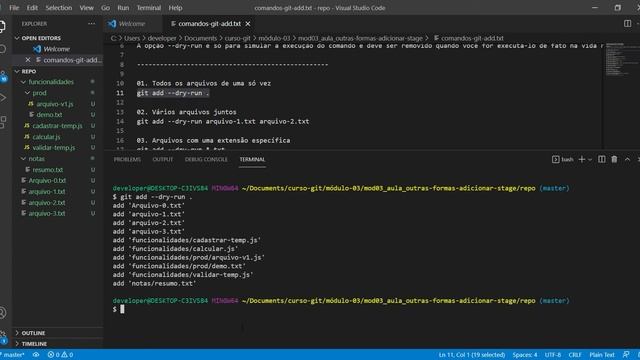Image resolution: width=640 pixels, height=360 pixels.
Task: Select Welcome in Open Editors list
Action: point(57,49)
